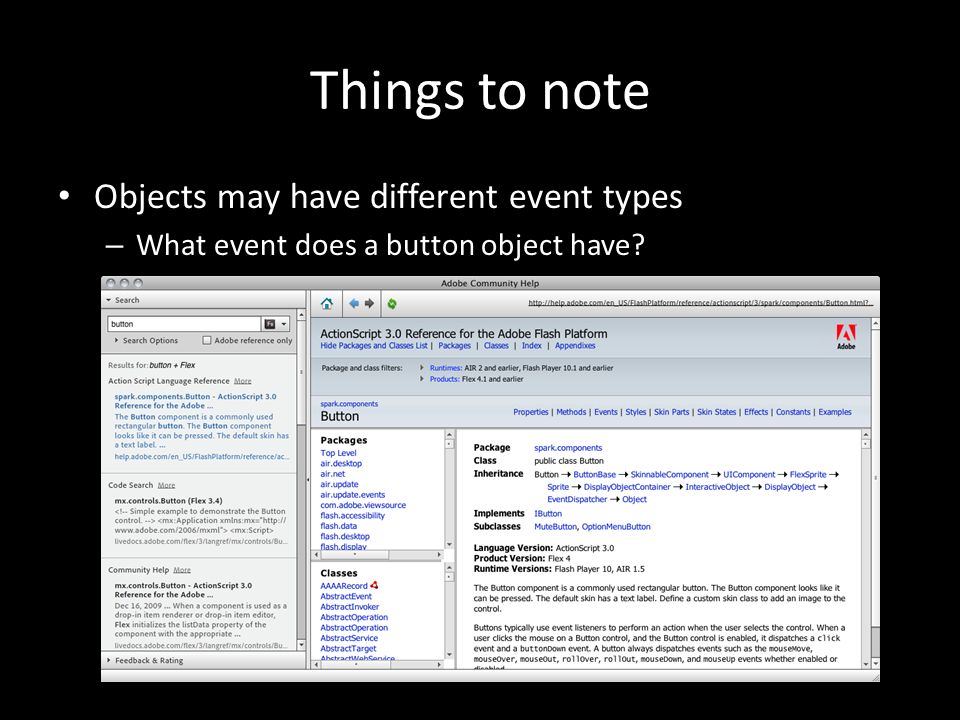Screen dimensions: 960x720
Task: Go to the Home page icon
Action: (x=327, y=304)
